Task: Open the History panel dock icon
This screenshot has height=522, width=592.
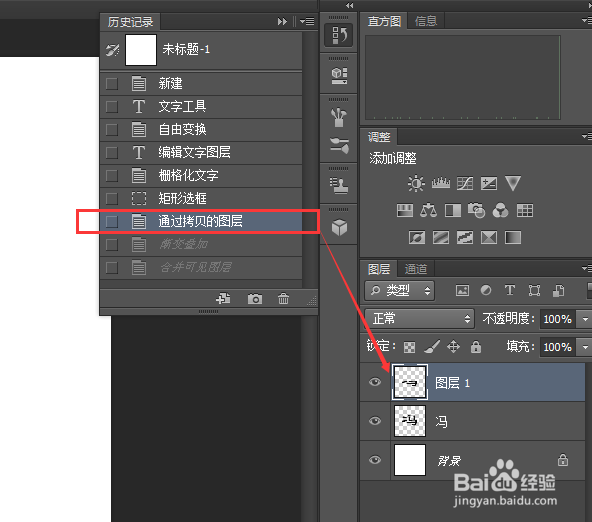Action: (339, 35)
